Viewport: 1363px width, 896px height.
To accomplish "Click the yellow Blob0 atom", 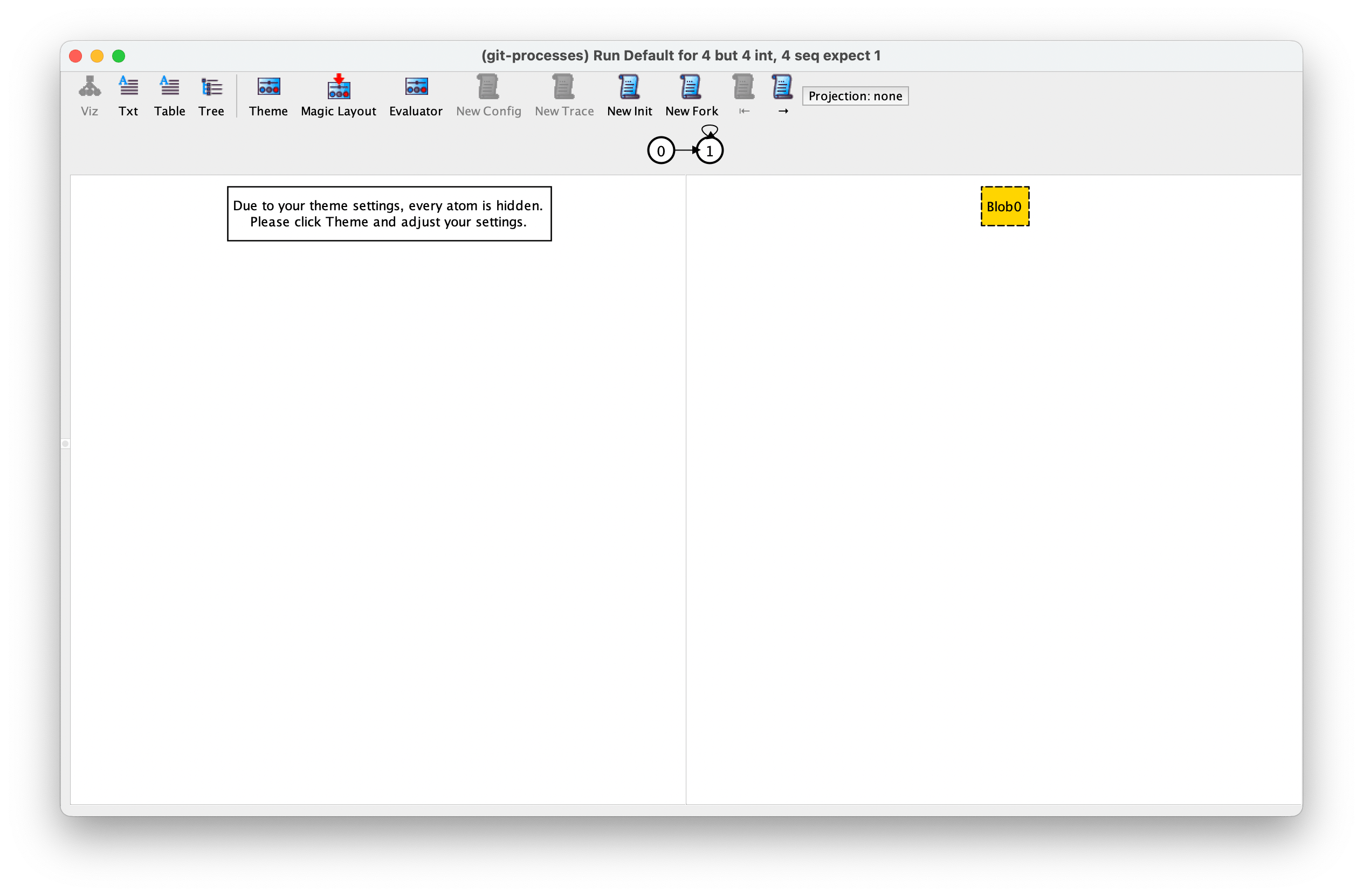I will 1004,206.
